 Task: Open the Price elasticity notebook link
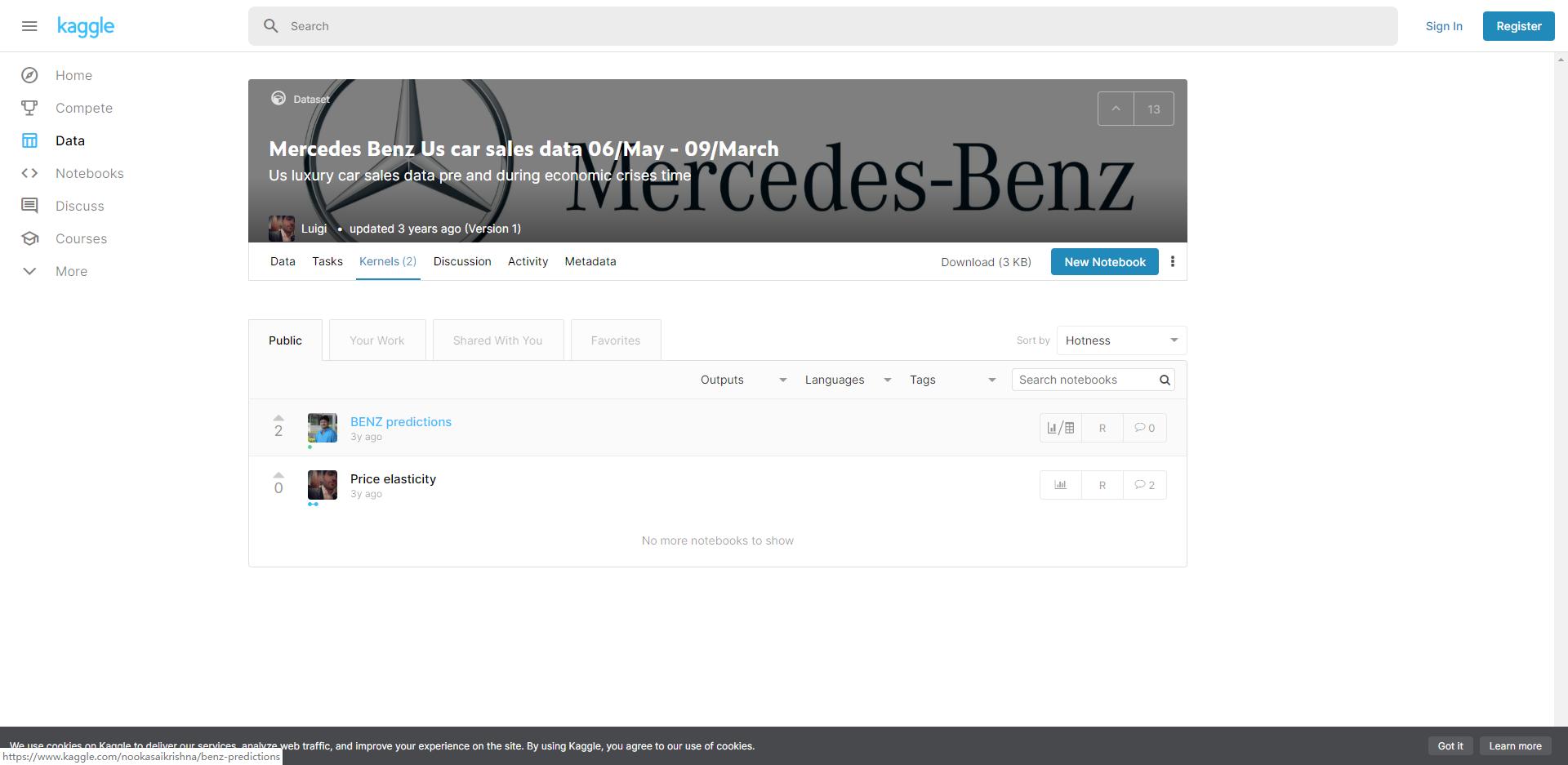[393, 479]
